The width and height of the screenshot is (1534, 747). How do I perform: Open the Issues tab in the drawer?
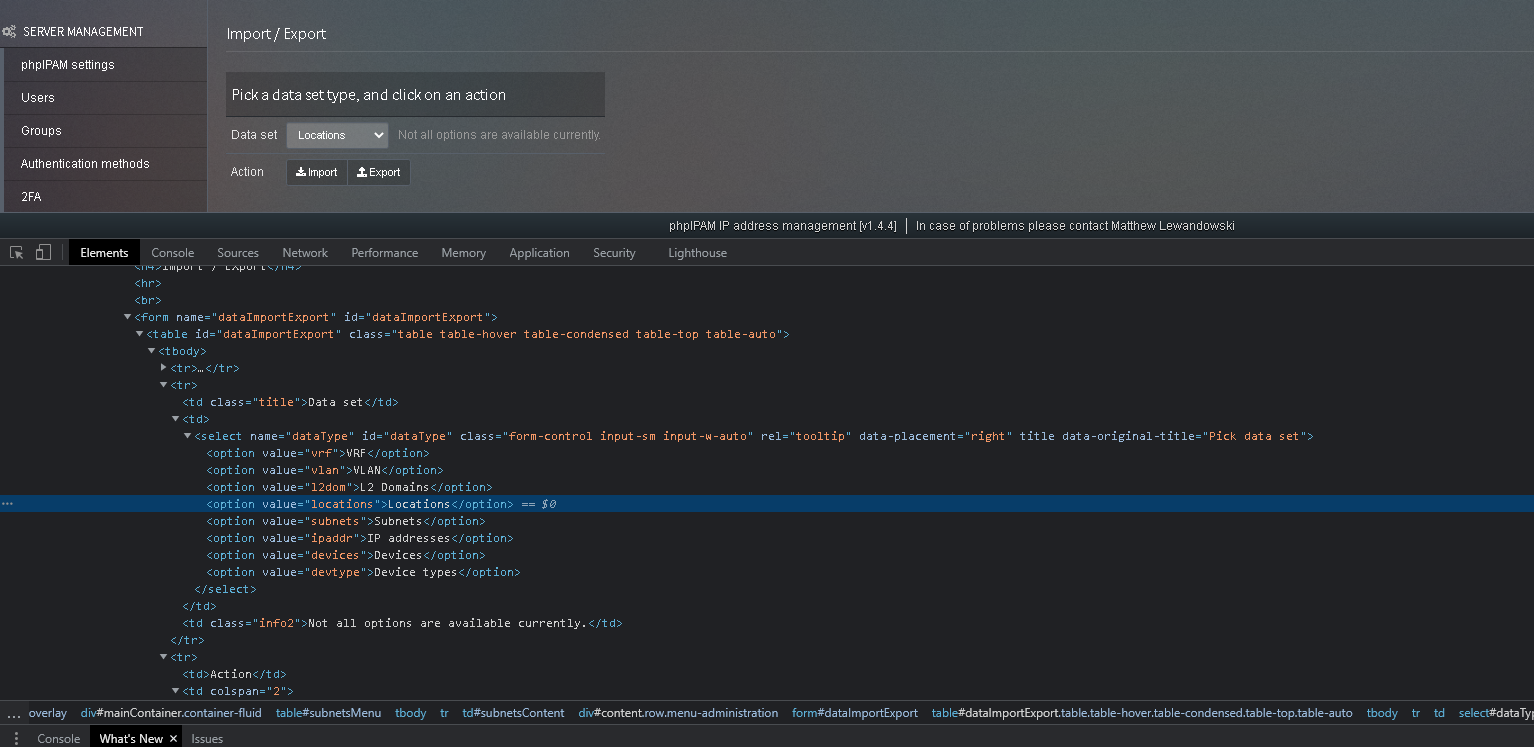coord(206,738)
